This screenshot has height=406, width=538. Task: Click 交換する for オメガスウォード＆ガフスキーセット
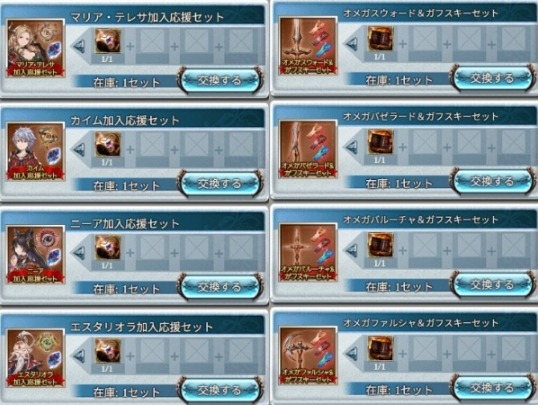(492, 79)
